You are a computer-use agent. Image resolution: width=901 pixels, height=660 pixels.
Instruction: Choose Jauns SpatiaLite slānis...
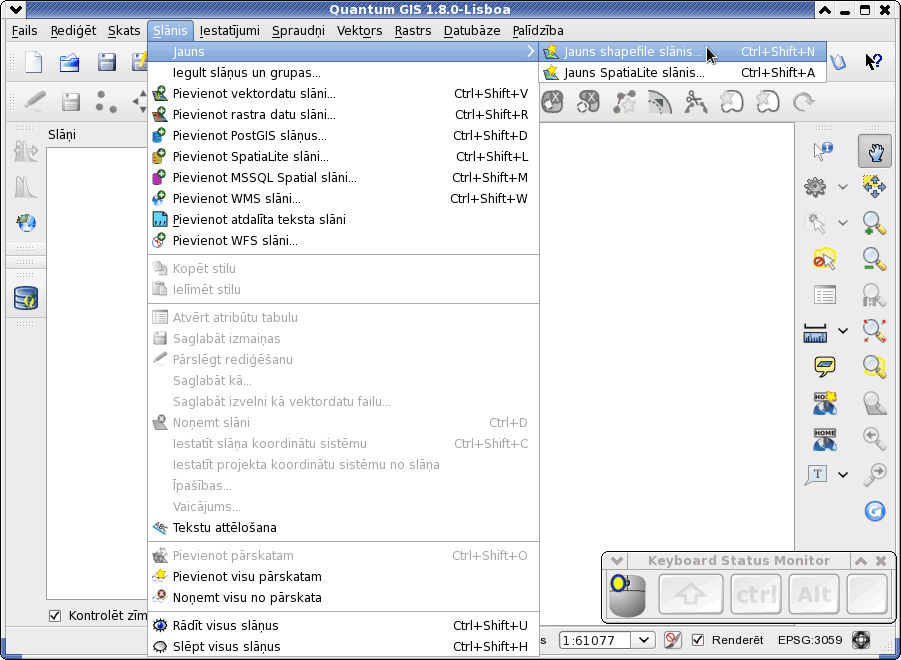tap(683, 72)
